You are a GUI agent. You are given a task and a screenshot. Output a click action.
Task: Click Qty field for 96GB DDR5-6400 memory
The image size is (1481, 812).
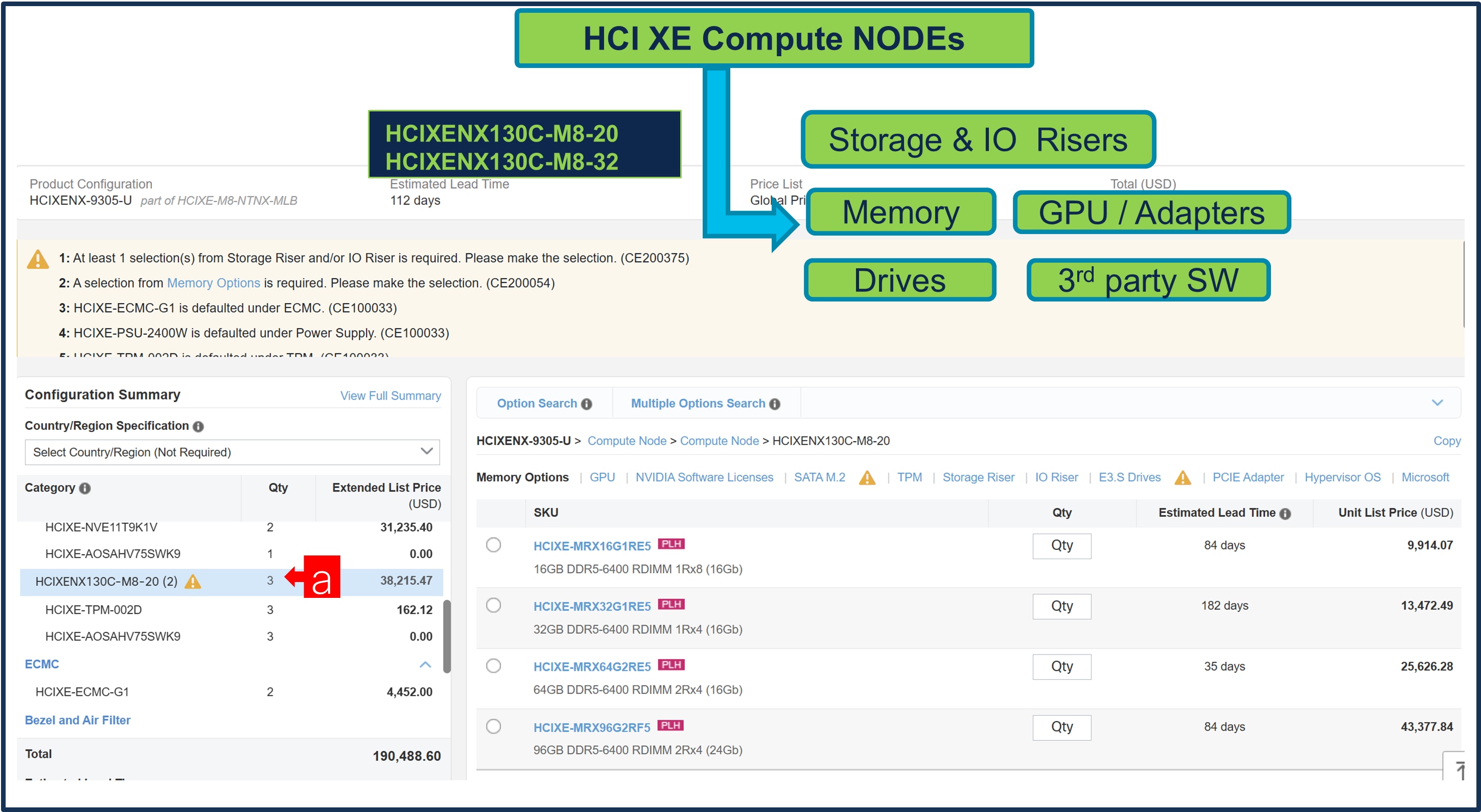click(1061, 728)
